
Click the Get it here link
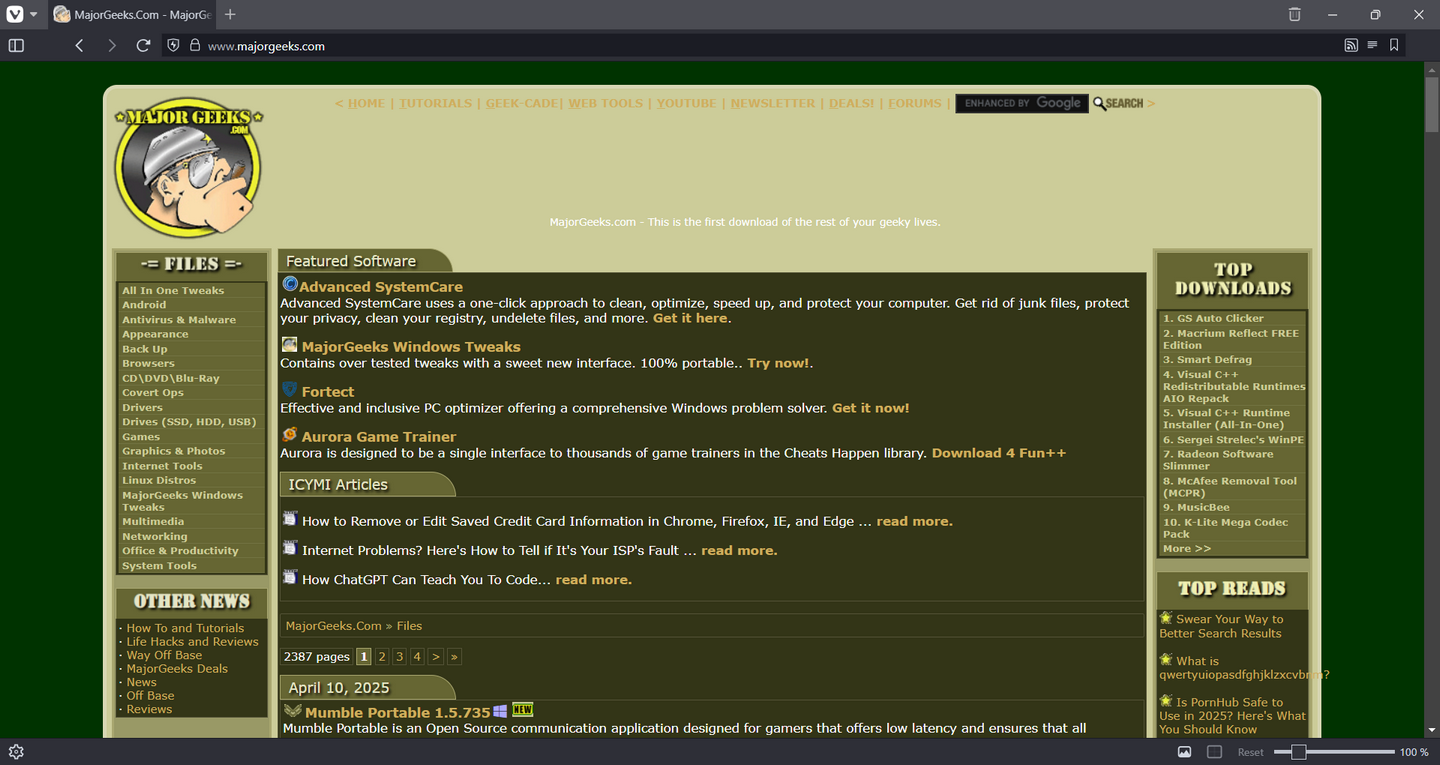pyautogui.click(x=690, y=318)
